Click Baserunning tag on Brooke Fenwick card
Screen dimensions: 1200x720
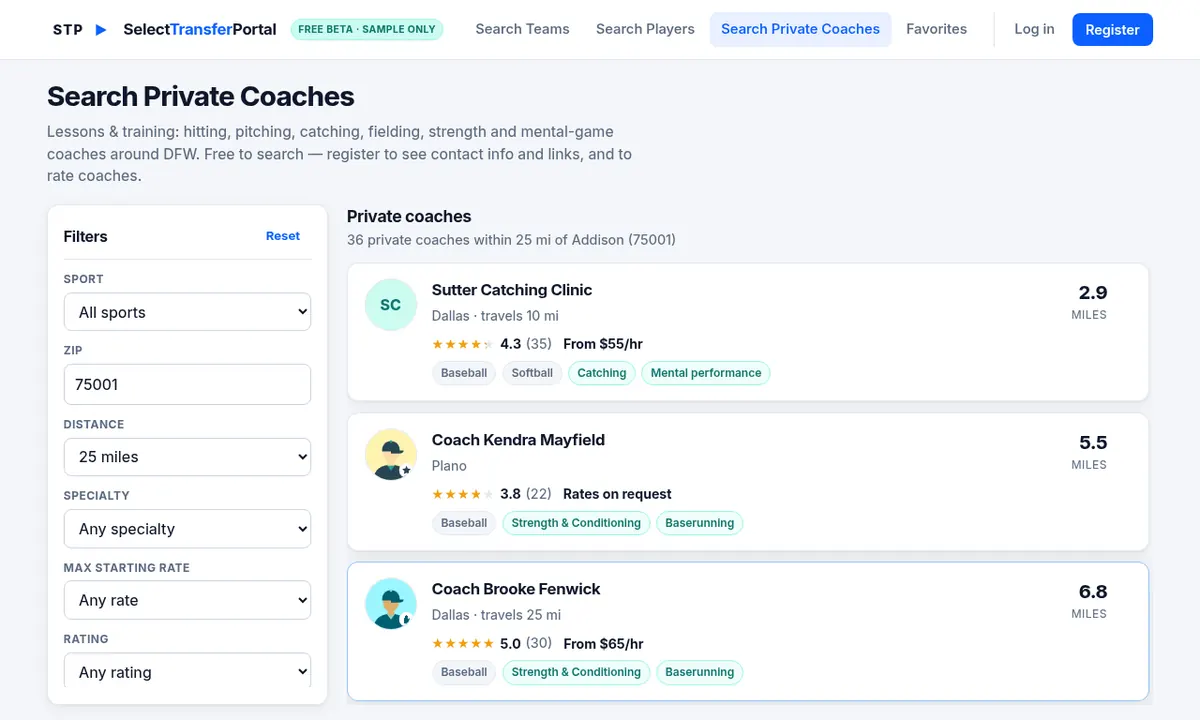(x=699, y=672)
